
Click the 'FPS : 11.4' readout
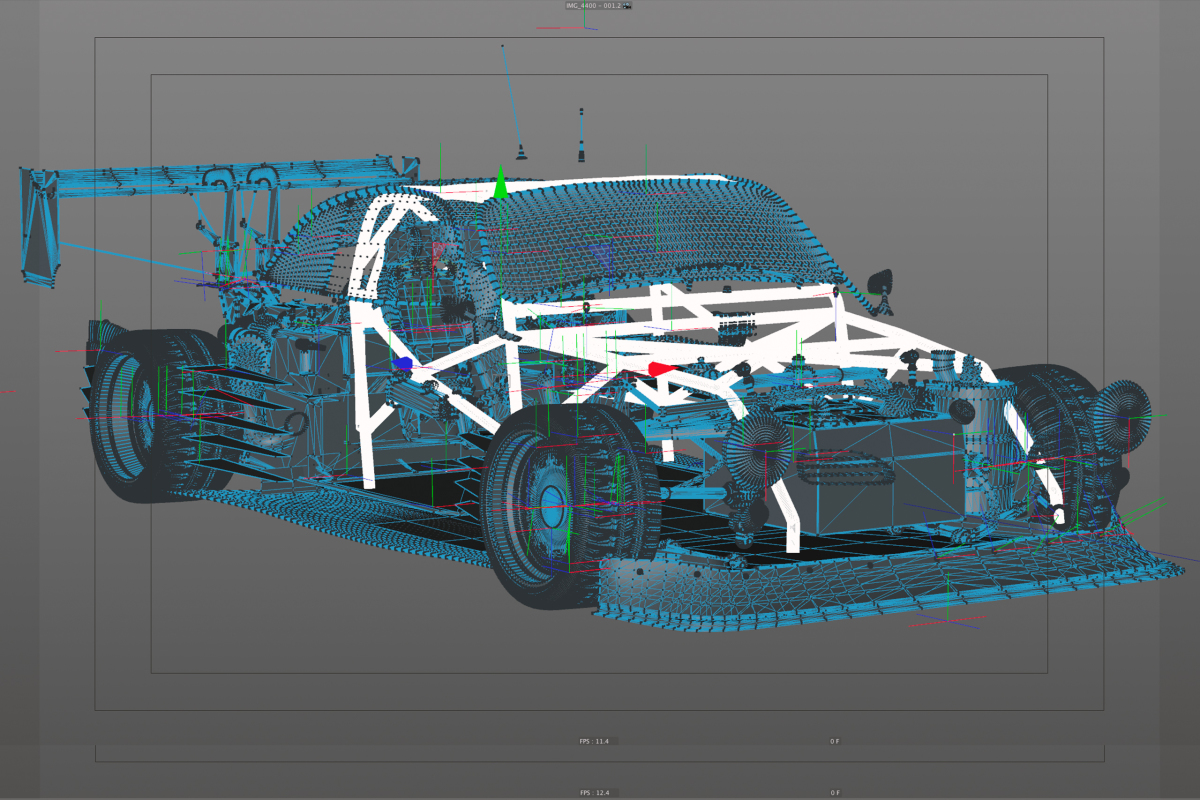click(594, 741)
